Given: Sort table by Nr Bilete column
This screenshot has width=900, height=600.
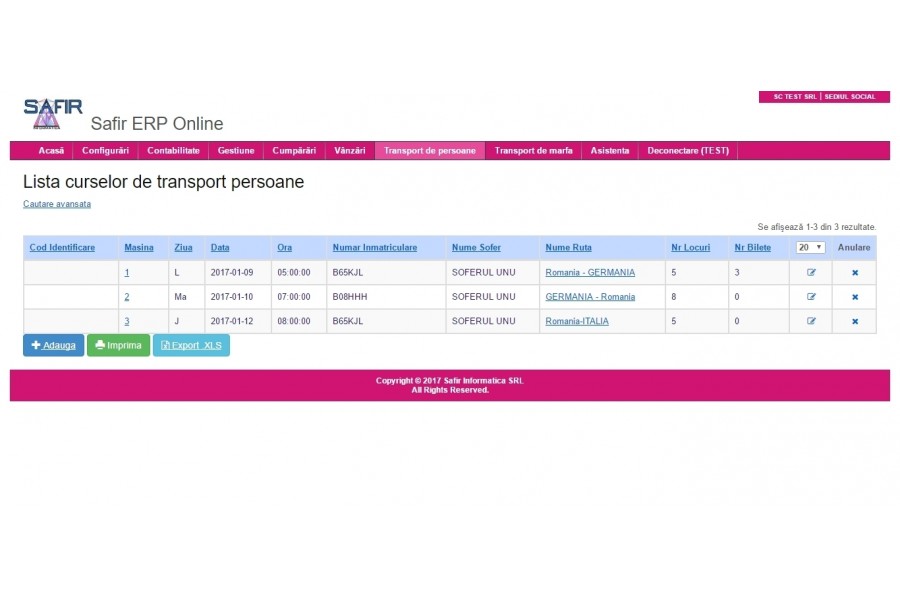Looking at the screenshot, I should (752, 247).
